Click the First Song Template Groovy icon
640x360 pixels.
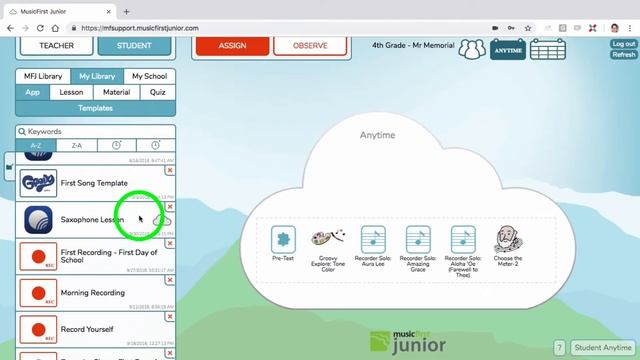tap(38, 183)
